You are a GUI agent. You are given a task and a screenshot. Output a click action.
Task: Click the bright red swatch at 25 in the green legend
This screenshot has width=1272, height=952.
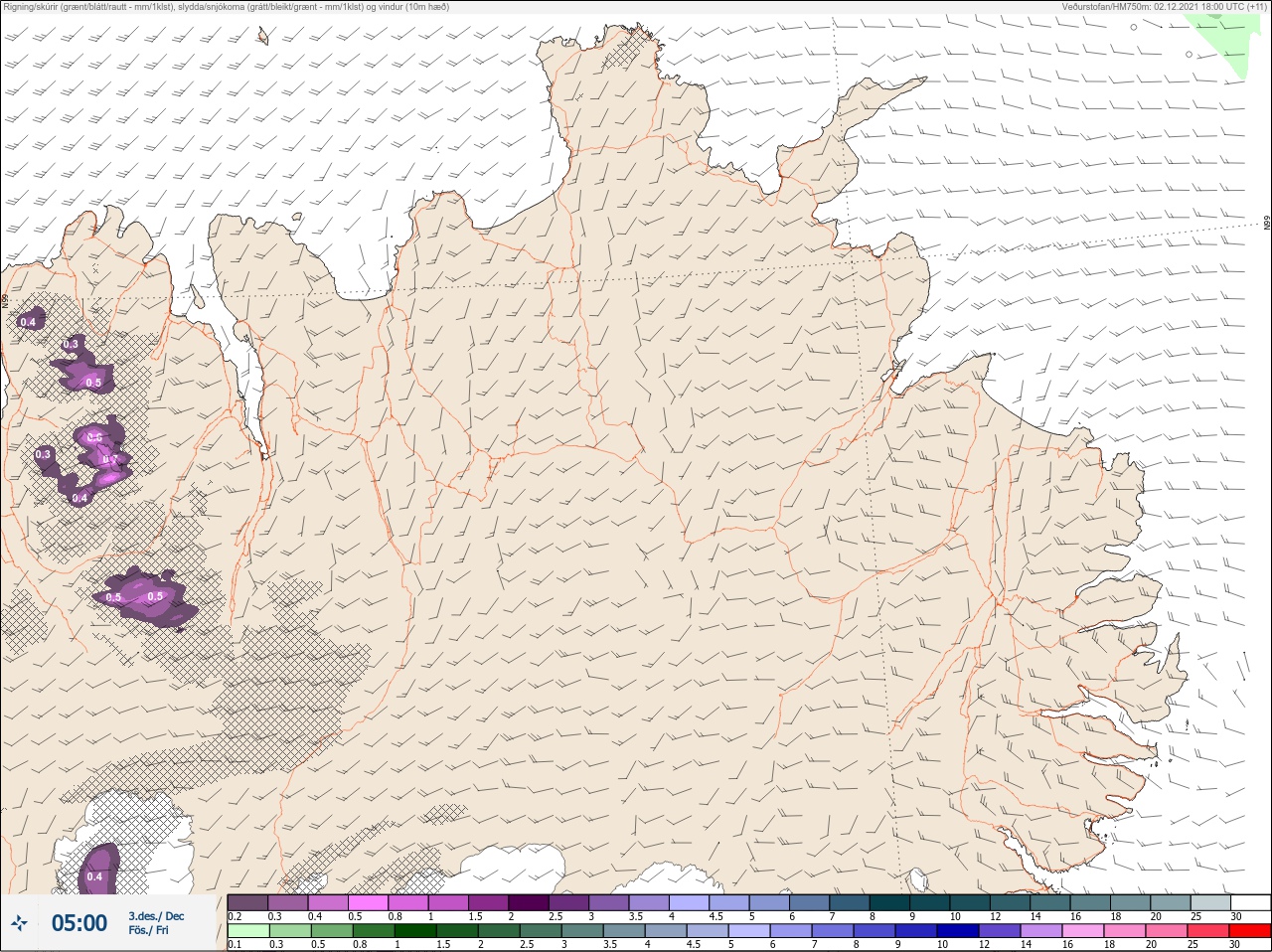(1208, 931)
